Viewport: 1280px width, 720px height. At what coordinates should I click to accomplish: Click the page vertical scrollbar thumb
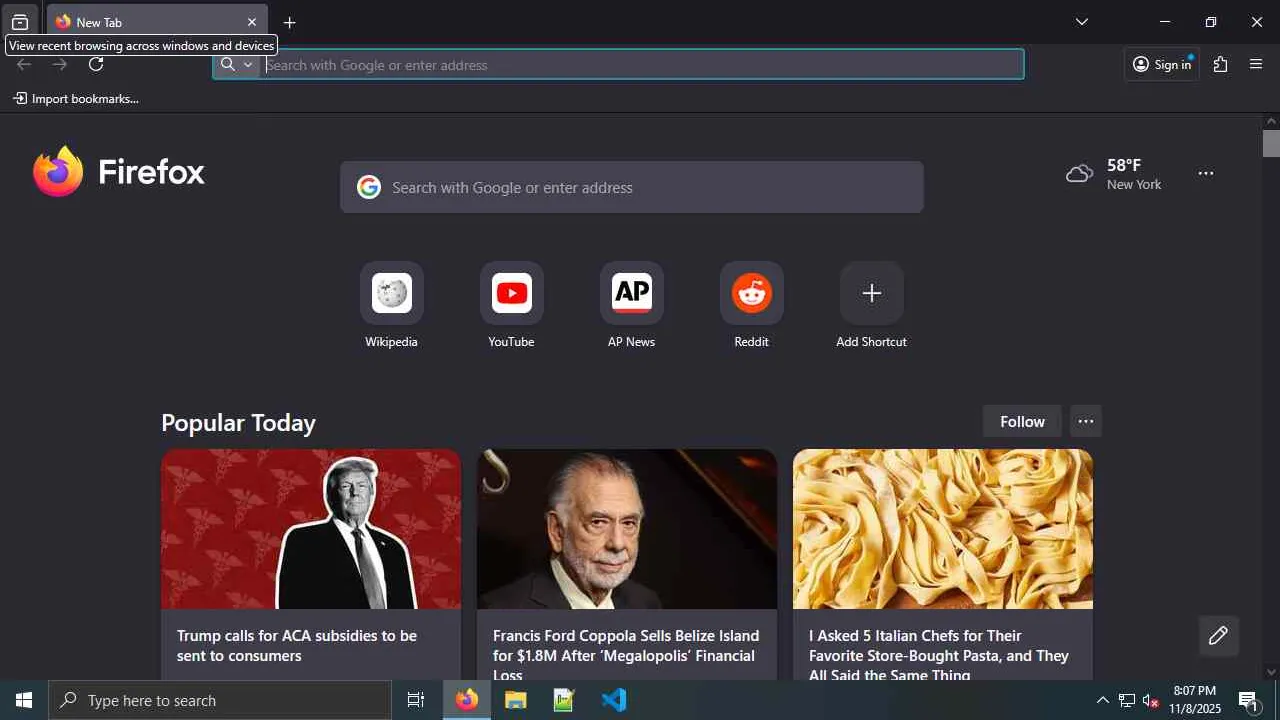pos(1271,143)
